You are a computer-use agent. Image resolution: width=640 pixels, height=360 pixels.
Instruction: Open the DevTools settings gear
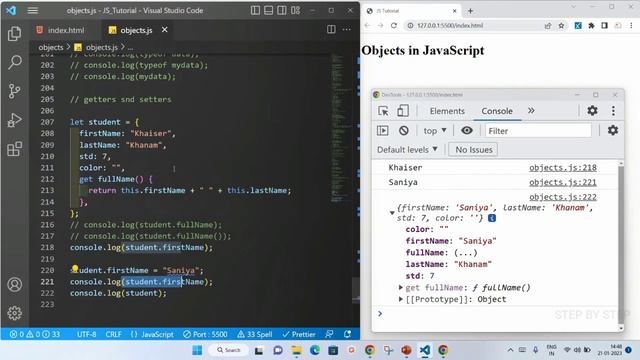[592, 110]
